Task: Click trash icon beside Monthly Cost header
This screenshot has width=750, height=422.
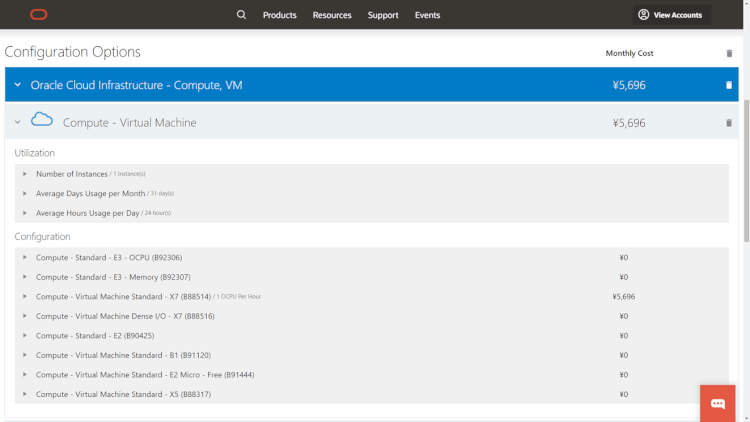Action: coord(729,53)
